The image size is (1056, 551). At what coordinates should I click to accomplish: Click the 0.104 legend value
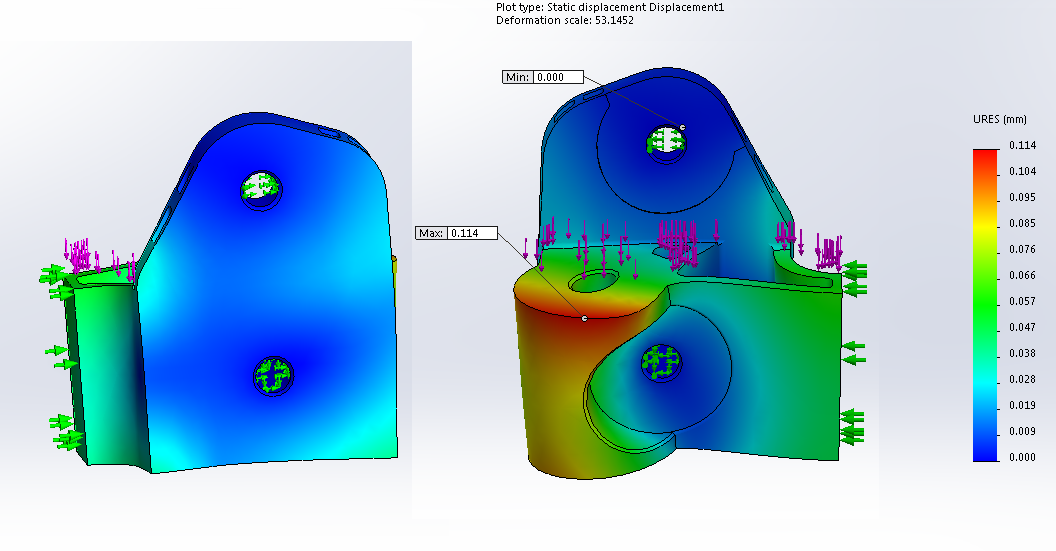(1022, 171)
